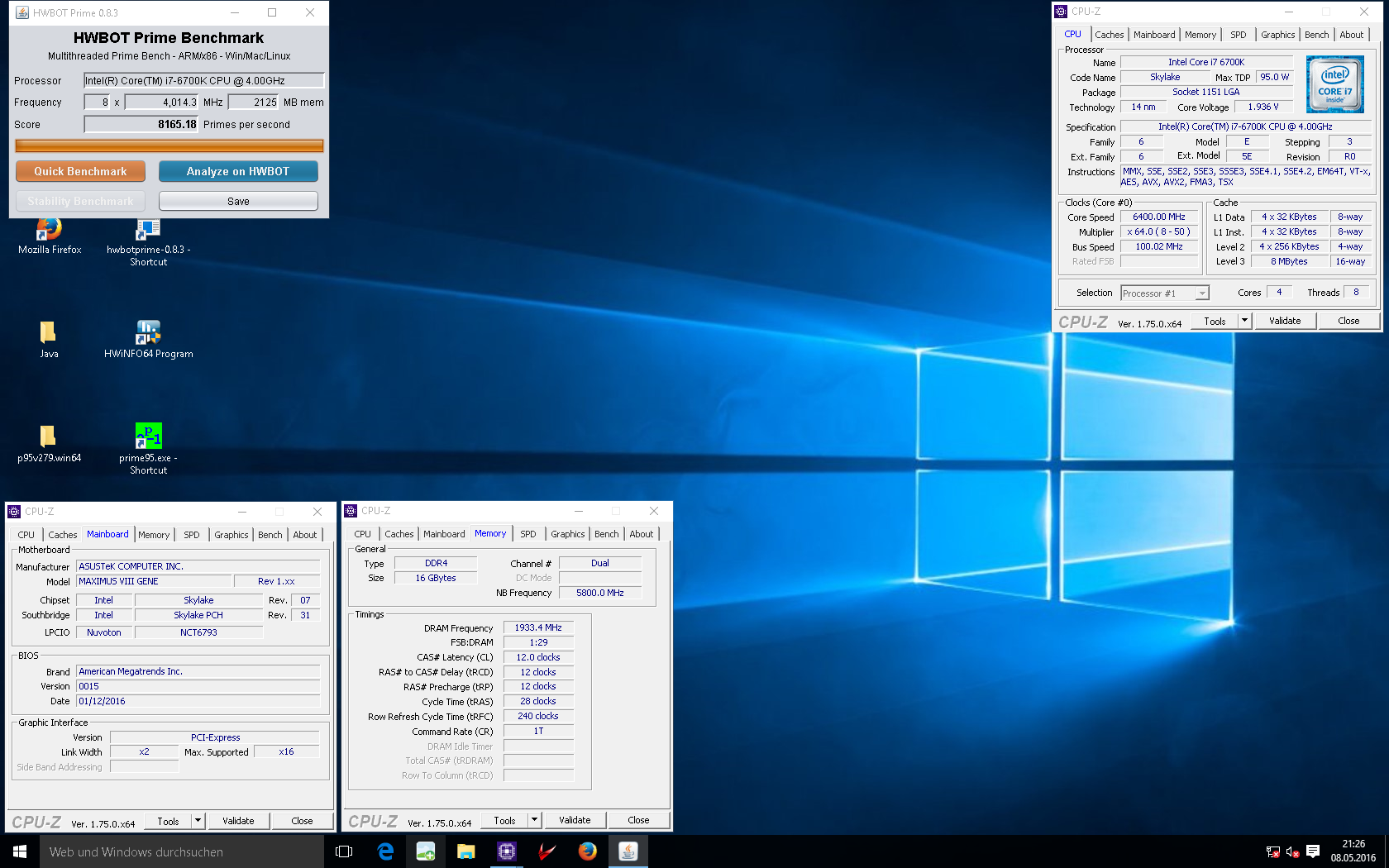This screenshot has width=1389, height=868.
Task: Click the network tray icon
Action: coord(1273,851)
